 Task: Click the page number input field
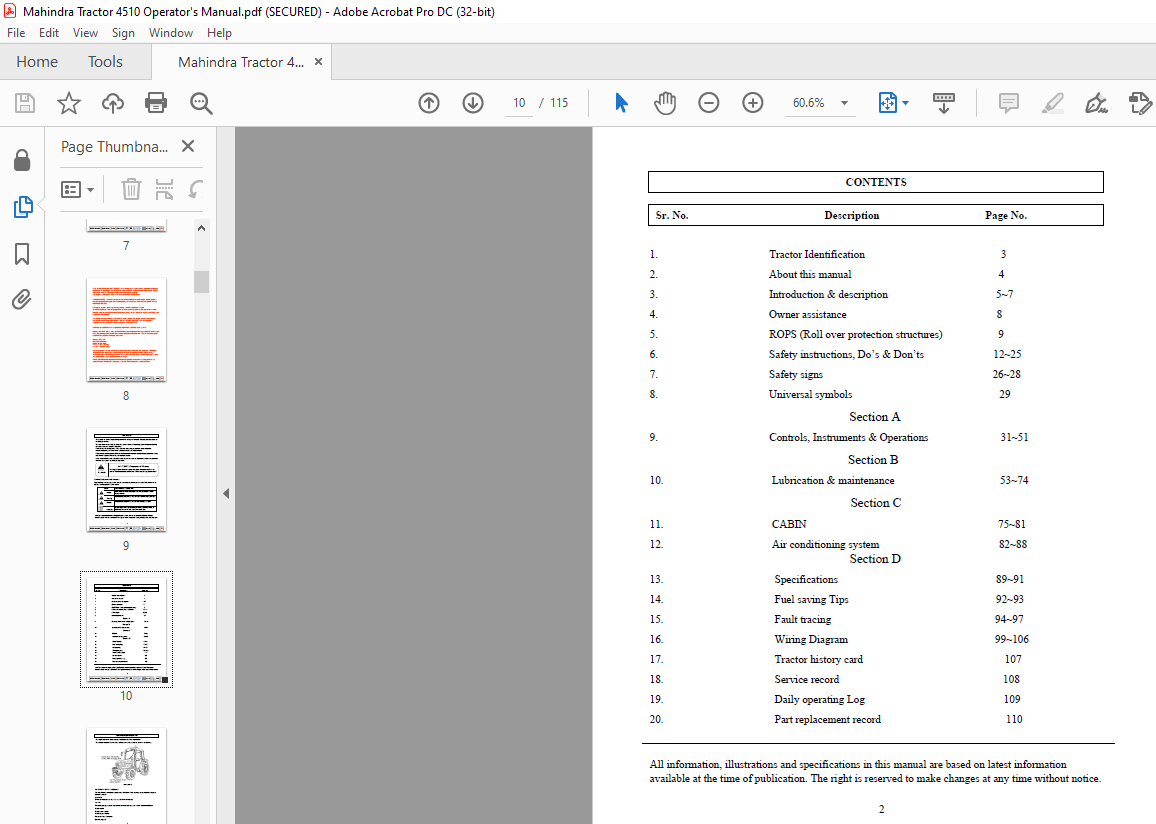519,103
